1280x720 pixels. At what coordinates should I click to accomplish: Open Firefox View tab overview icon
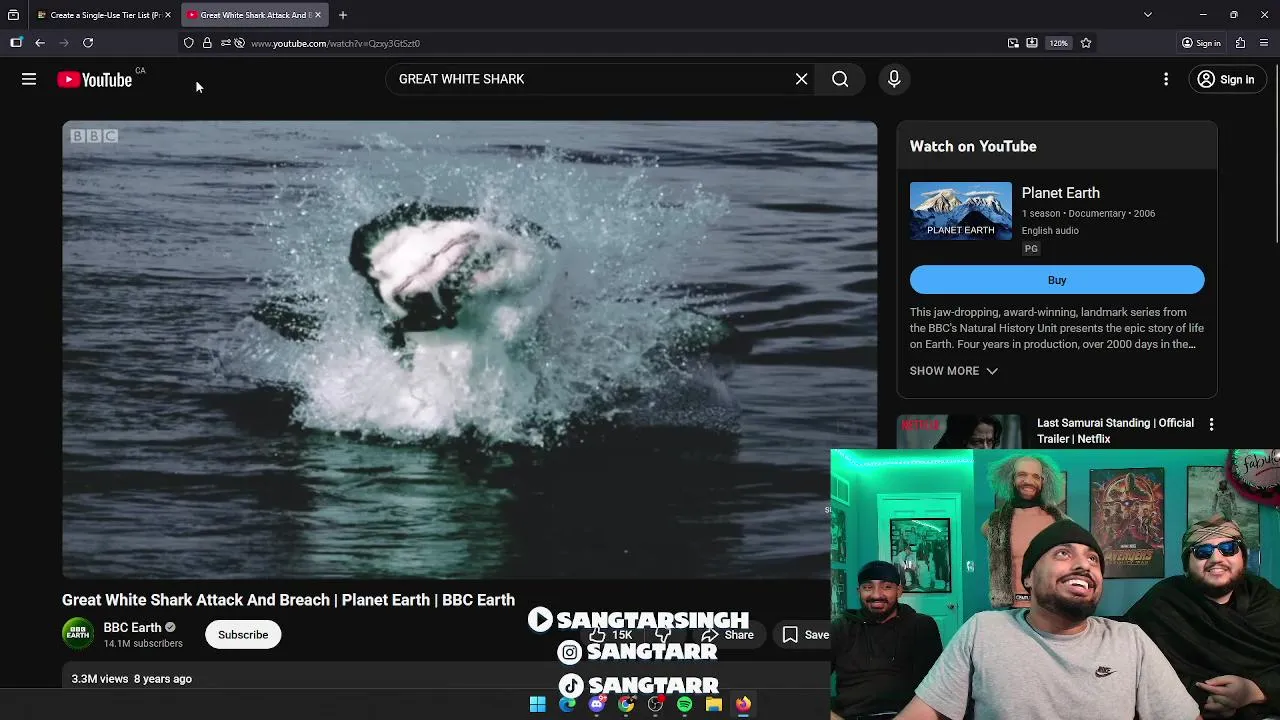click(x=13, y=15)
